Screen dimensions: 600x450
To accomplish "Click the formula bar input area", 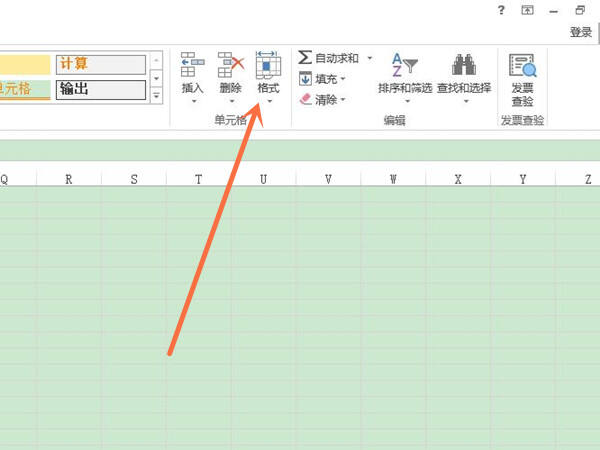I will tap(300, 150).
